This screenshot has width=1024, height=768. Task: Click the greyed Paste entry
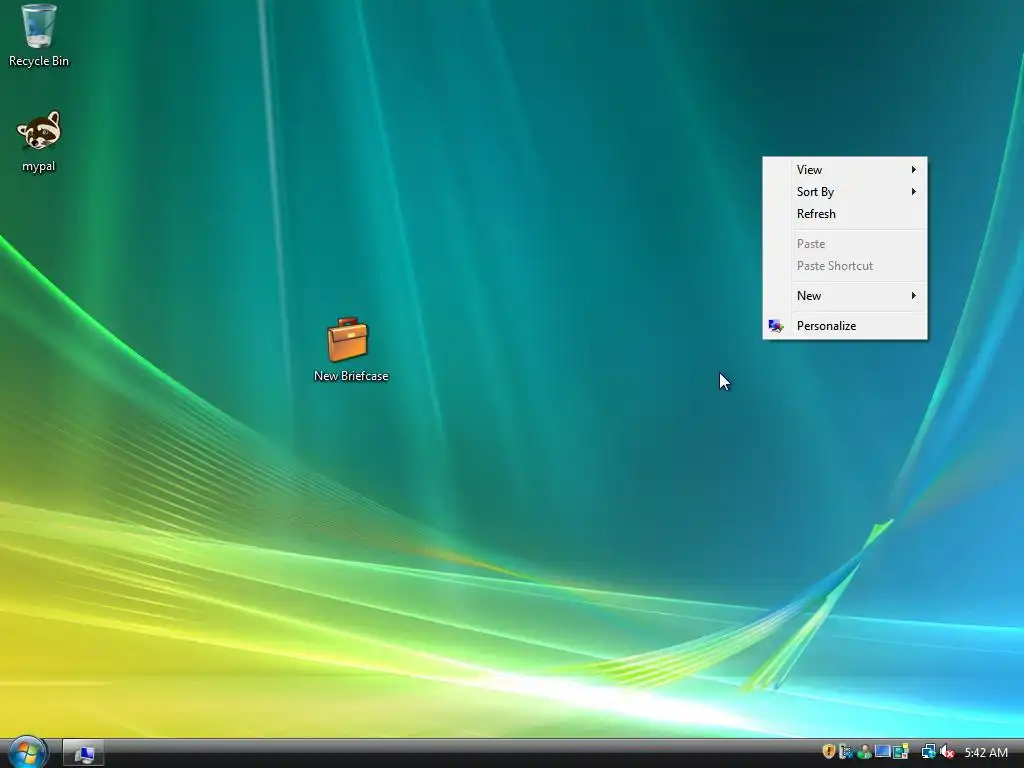click(845, 244)
